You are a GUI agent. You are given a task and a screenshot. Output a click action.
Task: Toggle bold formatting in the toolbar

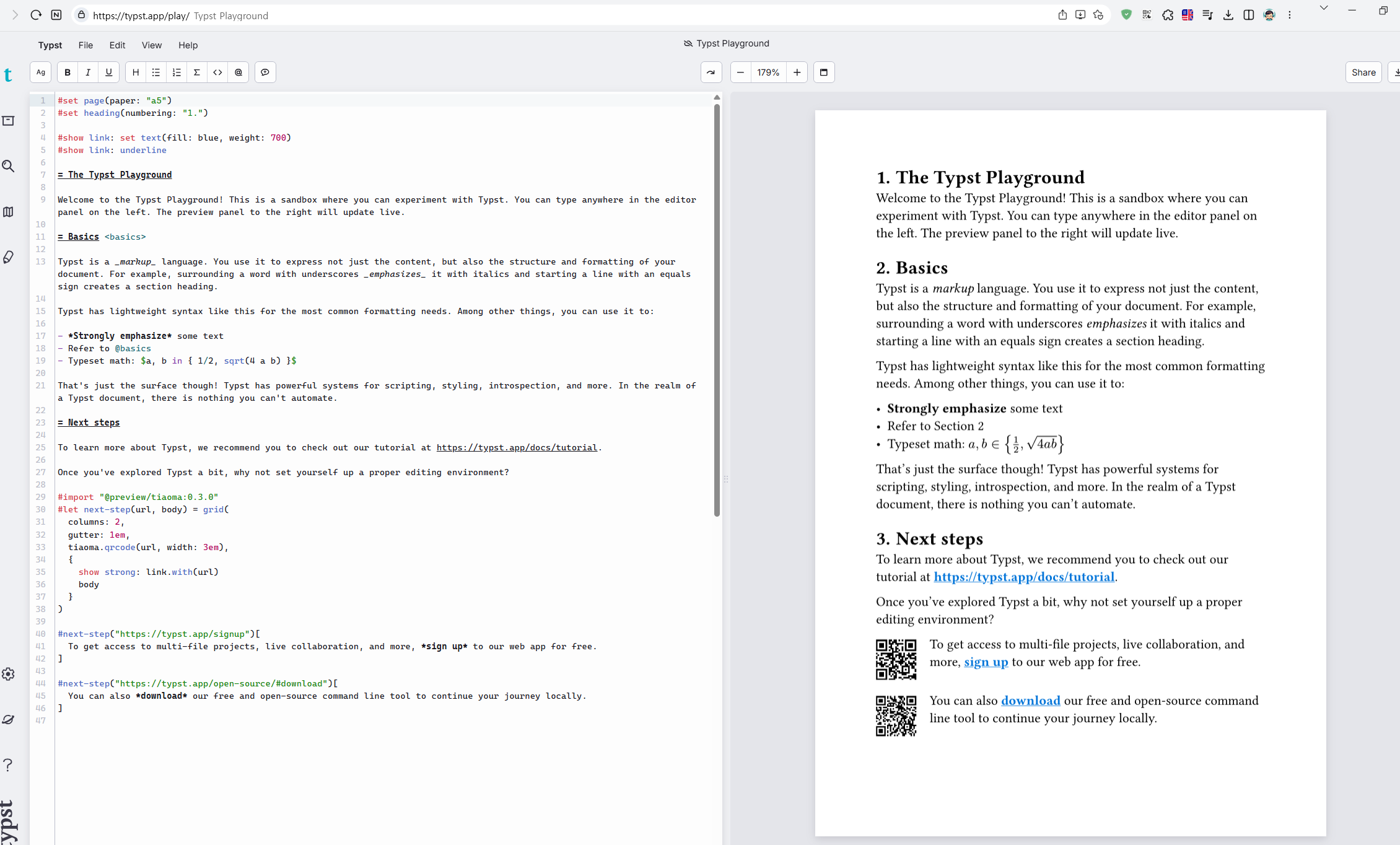tap(68, 72)
